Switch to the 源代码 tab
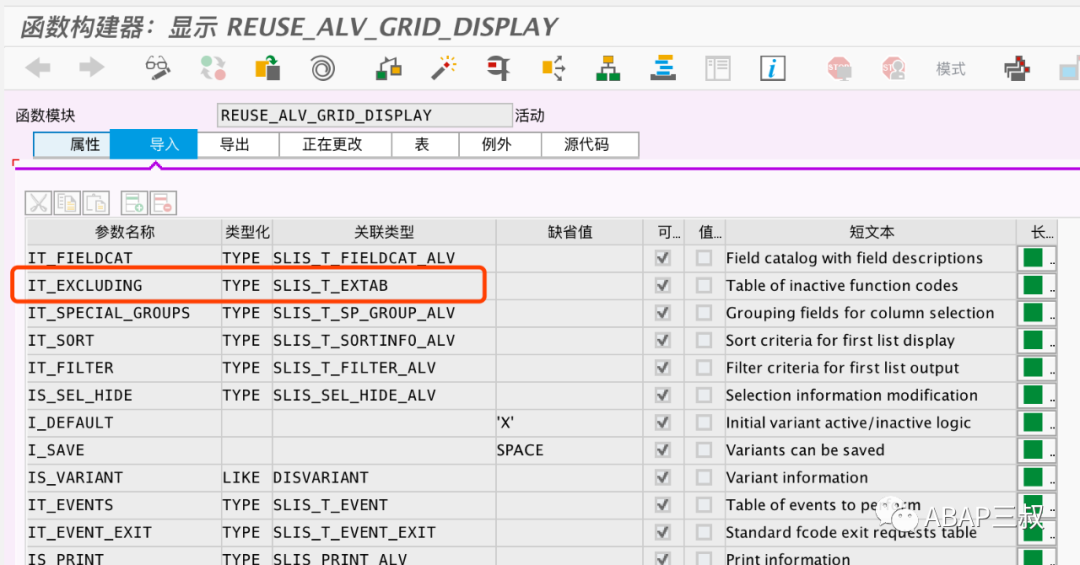The image size is (1080, 565). [x=590, y=145]
